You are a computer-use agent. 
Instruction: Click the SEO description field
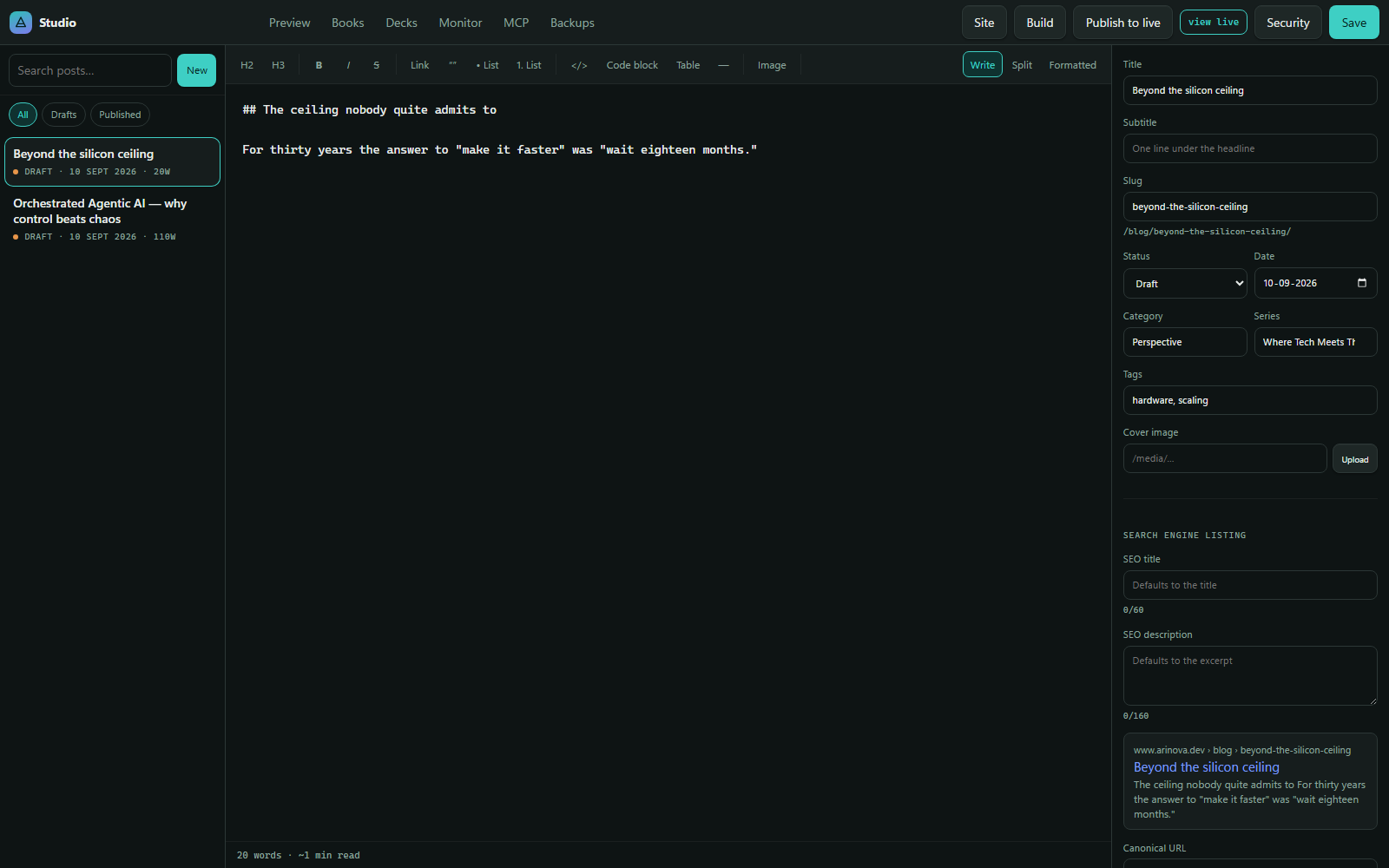coord(1250,675)
